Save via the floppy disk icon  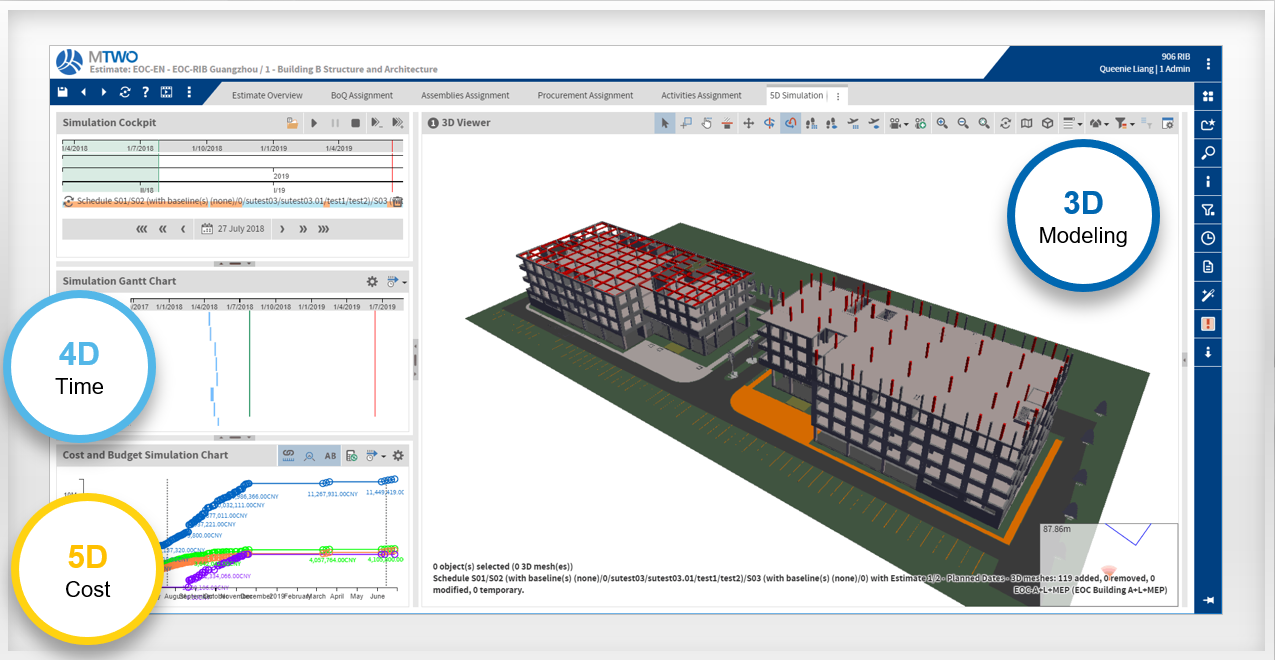[x=63, y=92]
